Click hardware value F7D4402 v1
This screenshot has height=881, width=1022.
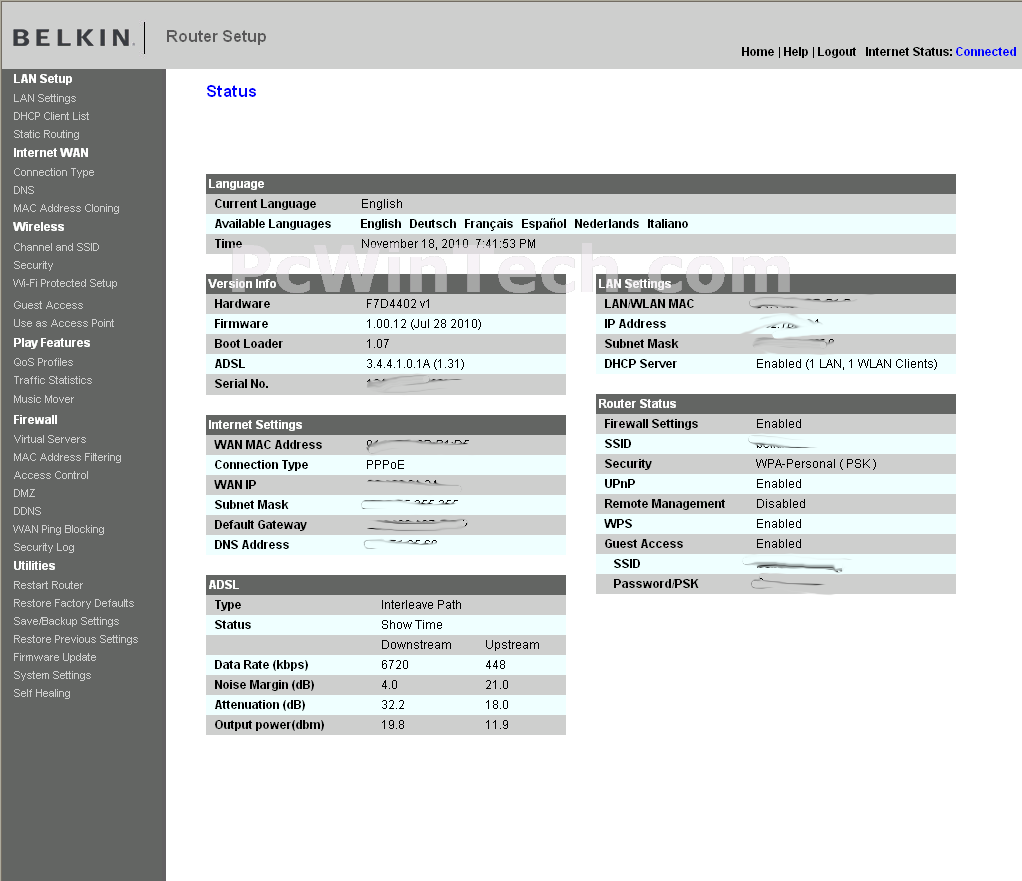[398, 304]
